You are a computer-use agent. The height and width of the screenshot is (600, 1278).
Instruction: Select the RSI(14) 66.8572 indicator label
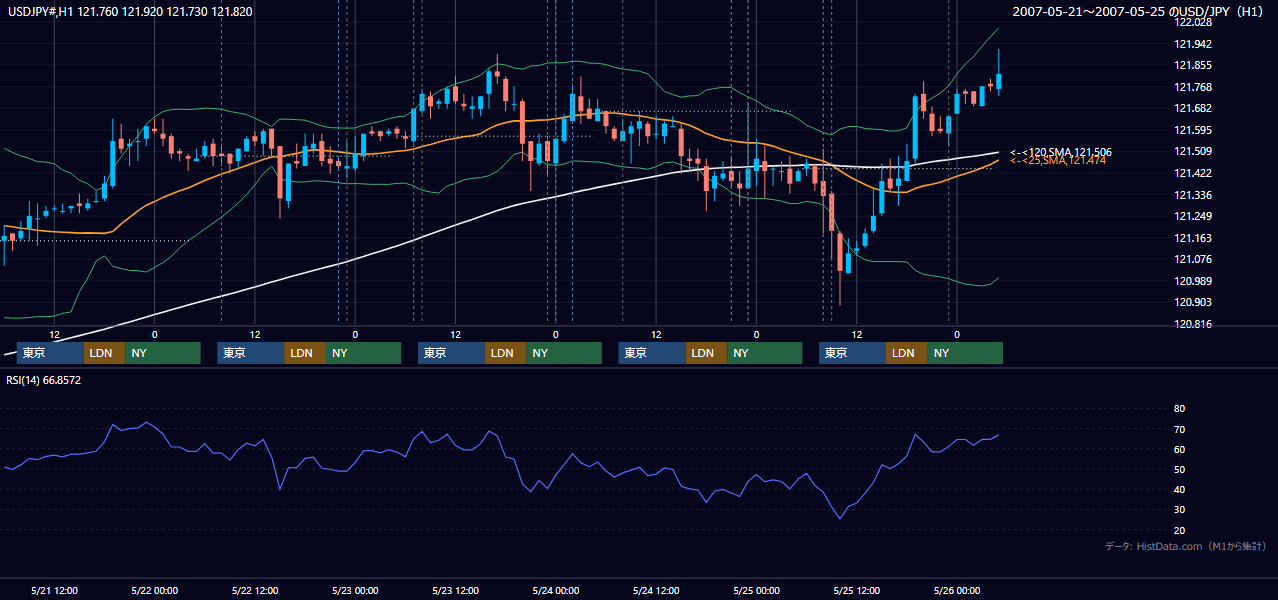click(43, 380)
